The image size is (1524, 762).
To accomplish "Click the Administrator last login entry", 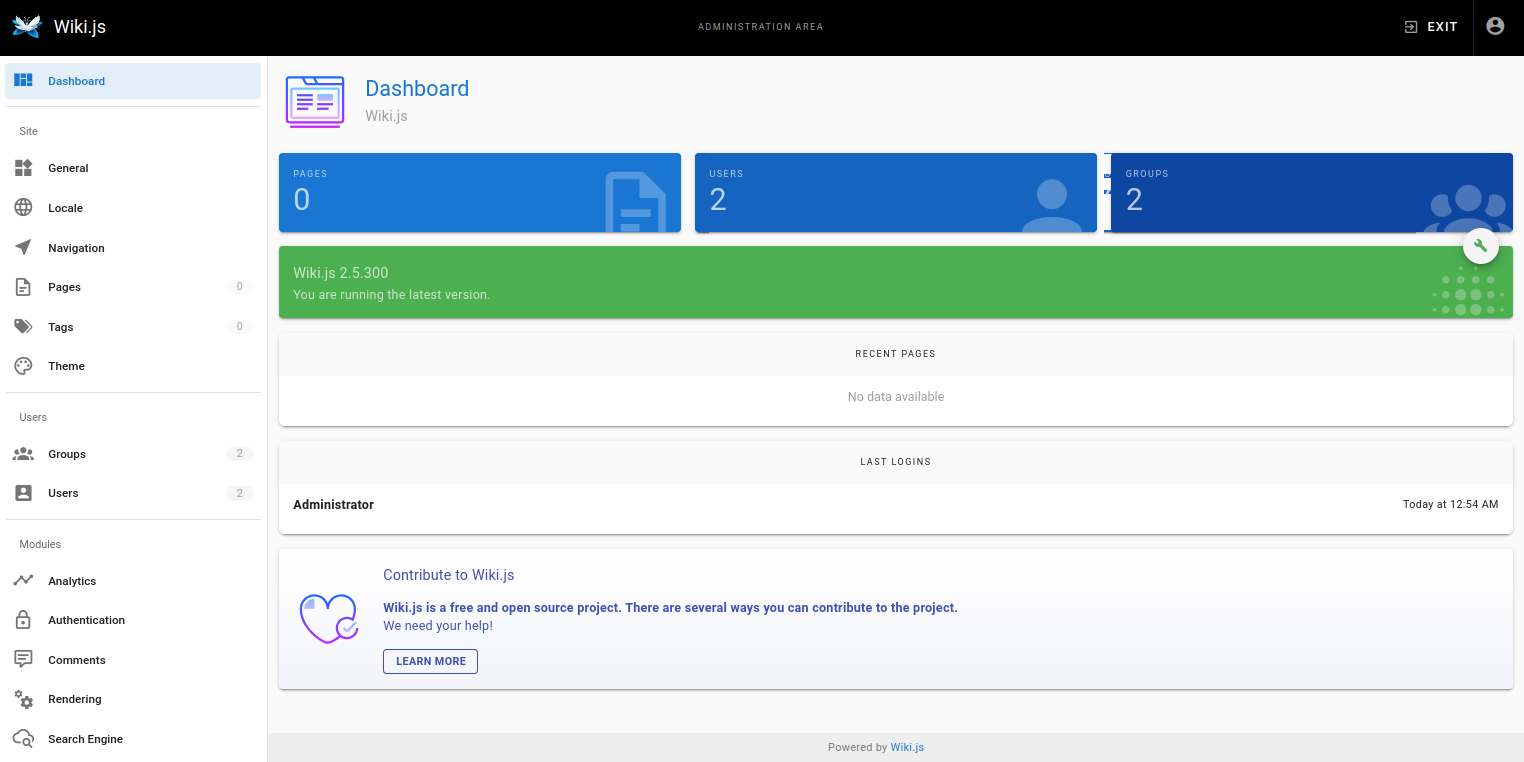I will (334, 505).
